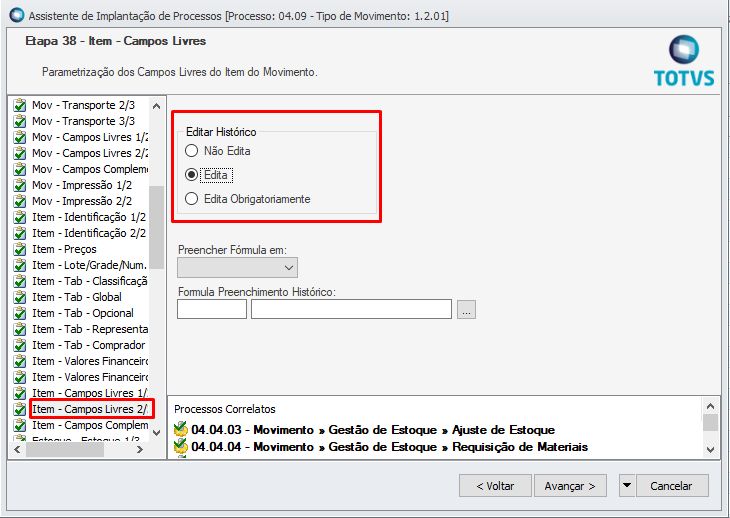Open the dropdown arrow next to Cancelar
The width and height of the screenshot is (730, 518).
click(627, 486)
